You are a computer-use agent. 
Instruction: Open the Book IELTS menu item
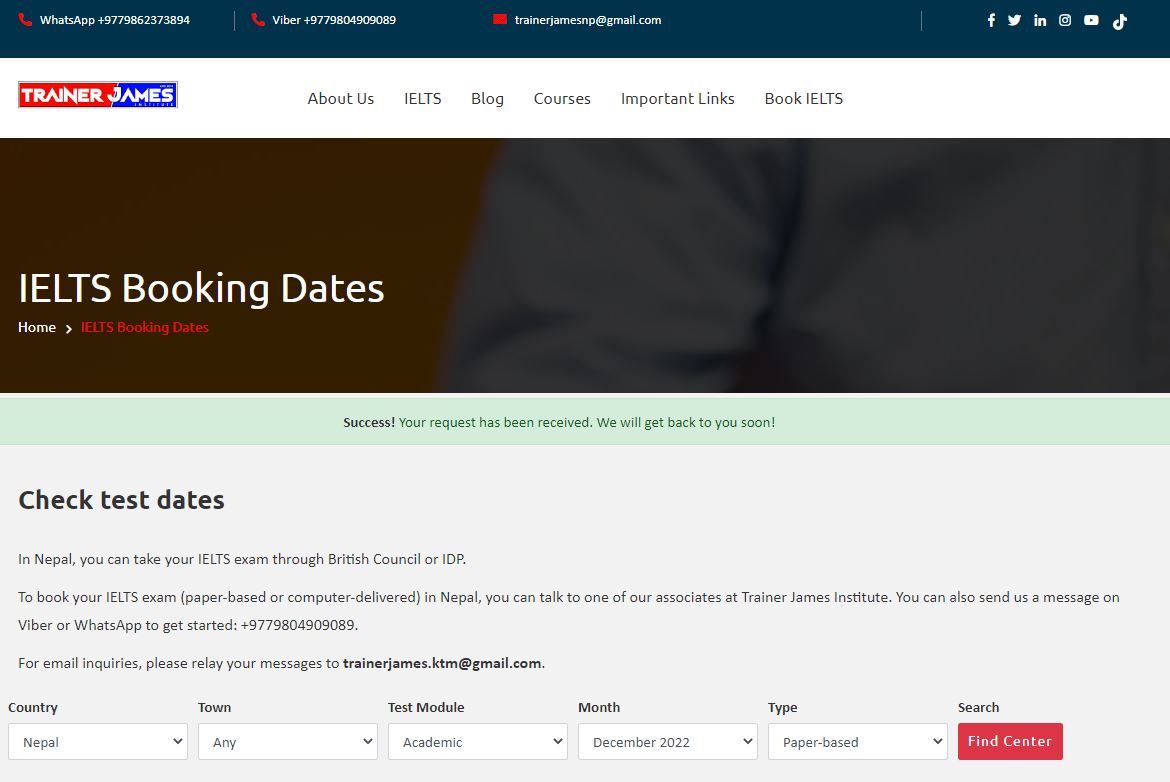(804, 98)
